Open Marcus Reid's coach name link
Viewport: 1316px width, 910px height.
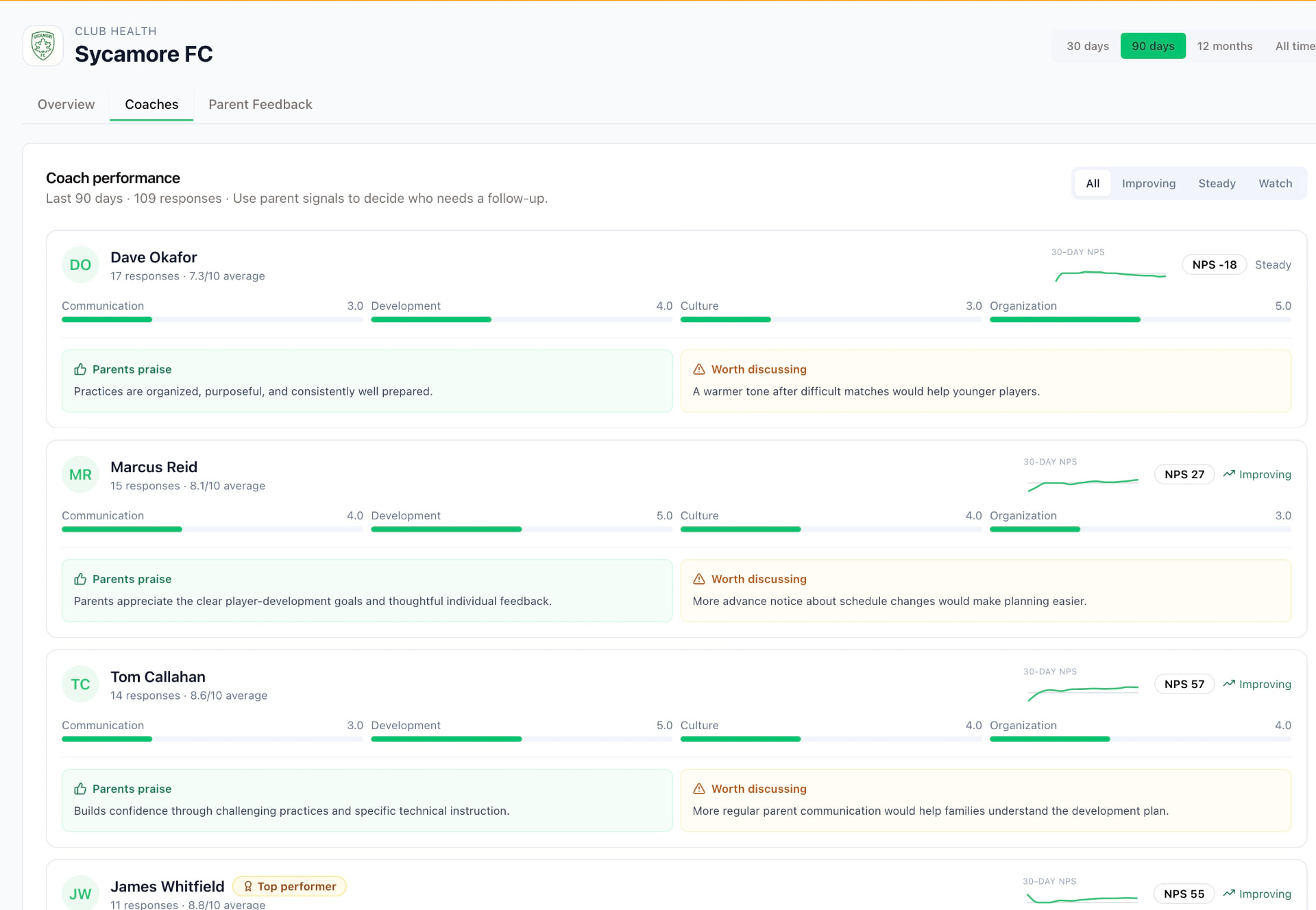(x=154, y=467)
